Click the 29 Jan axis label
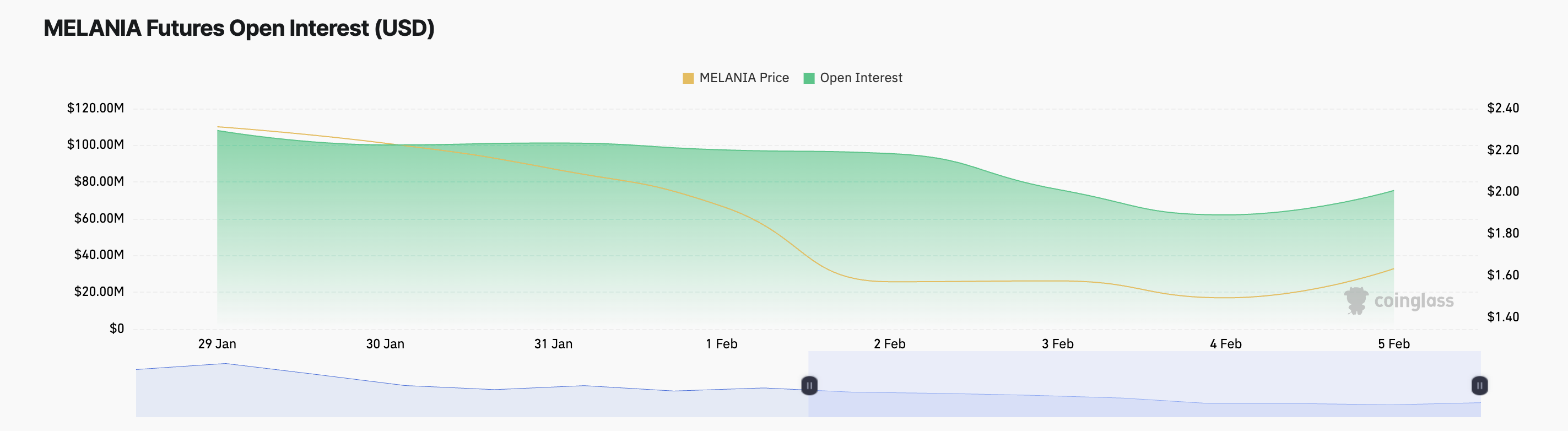 pos(218,344)
